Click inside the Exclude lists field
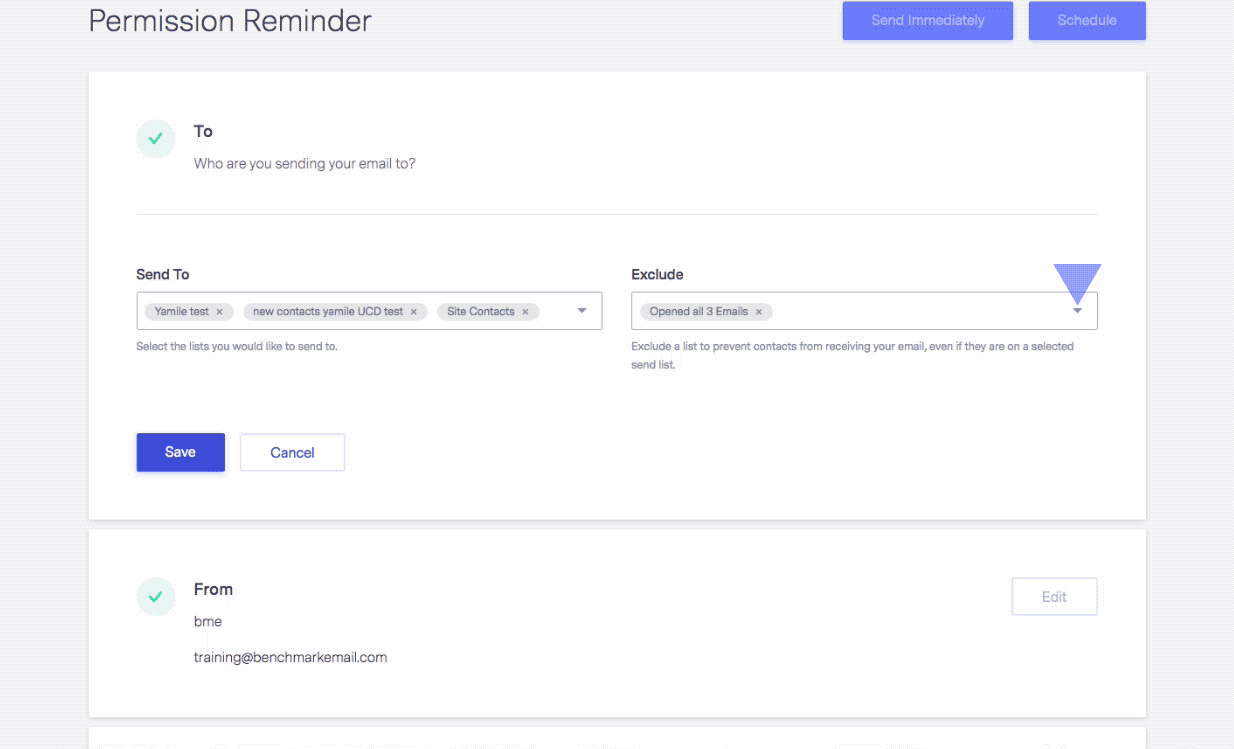 864,311
